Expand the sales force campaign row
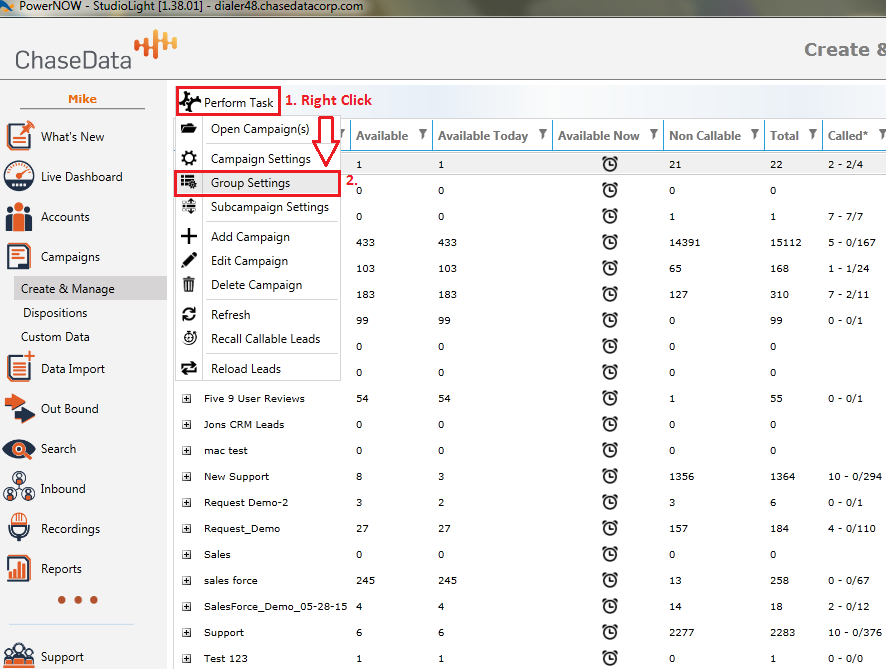The image size is (886, 669). click(x=186, y=581)
